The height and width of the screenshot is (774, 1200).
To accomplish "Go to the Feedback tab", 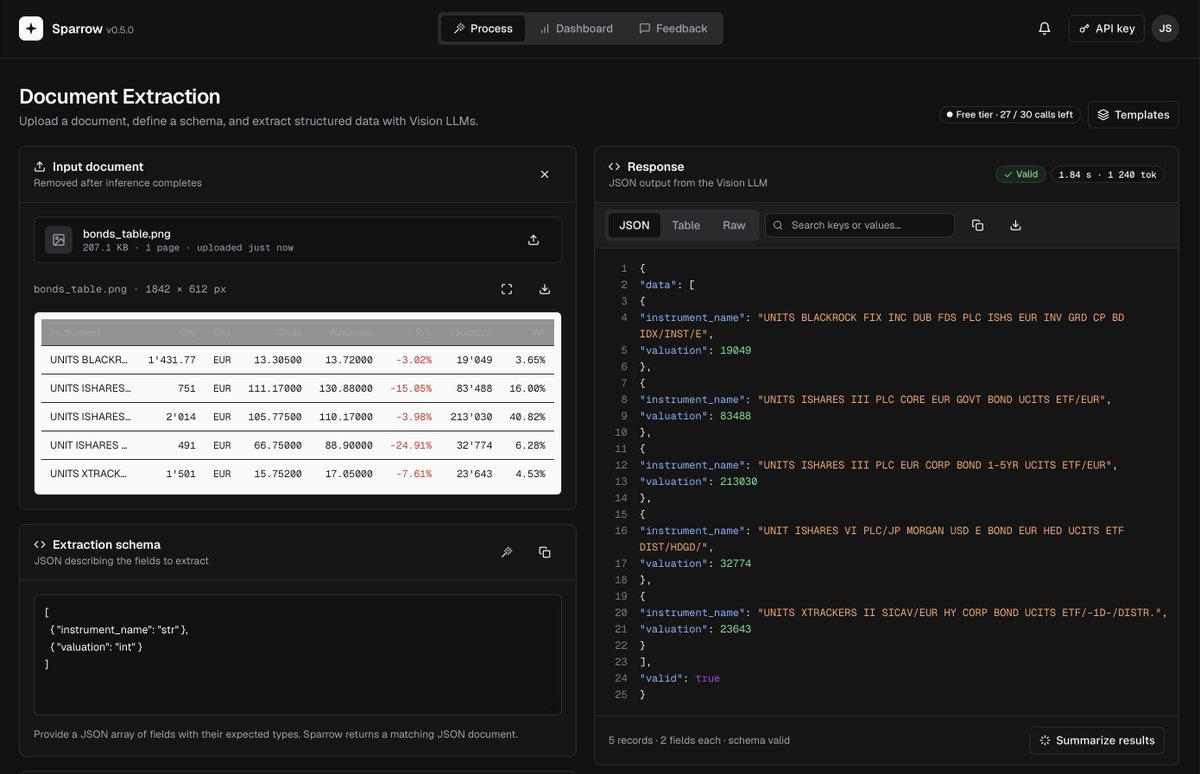I will (673, 28).
